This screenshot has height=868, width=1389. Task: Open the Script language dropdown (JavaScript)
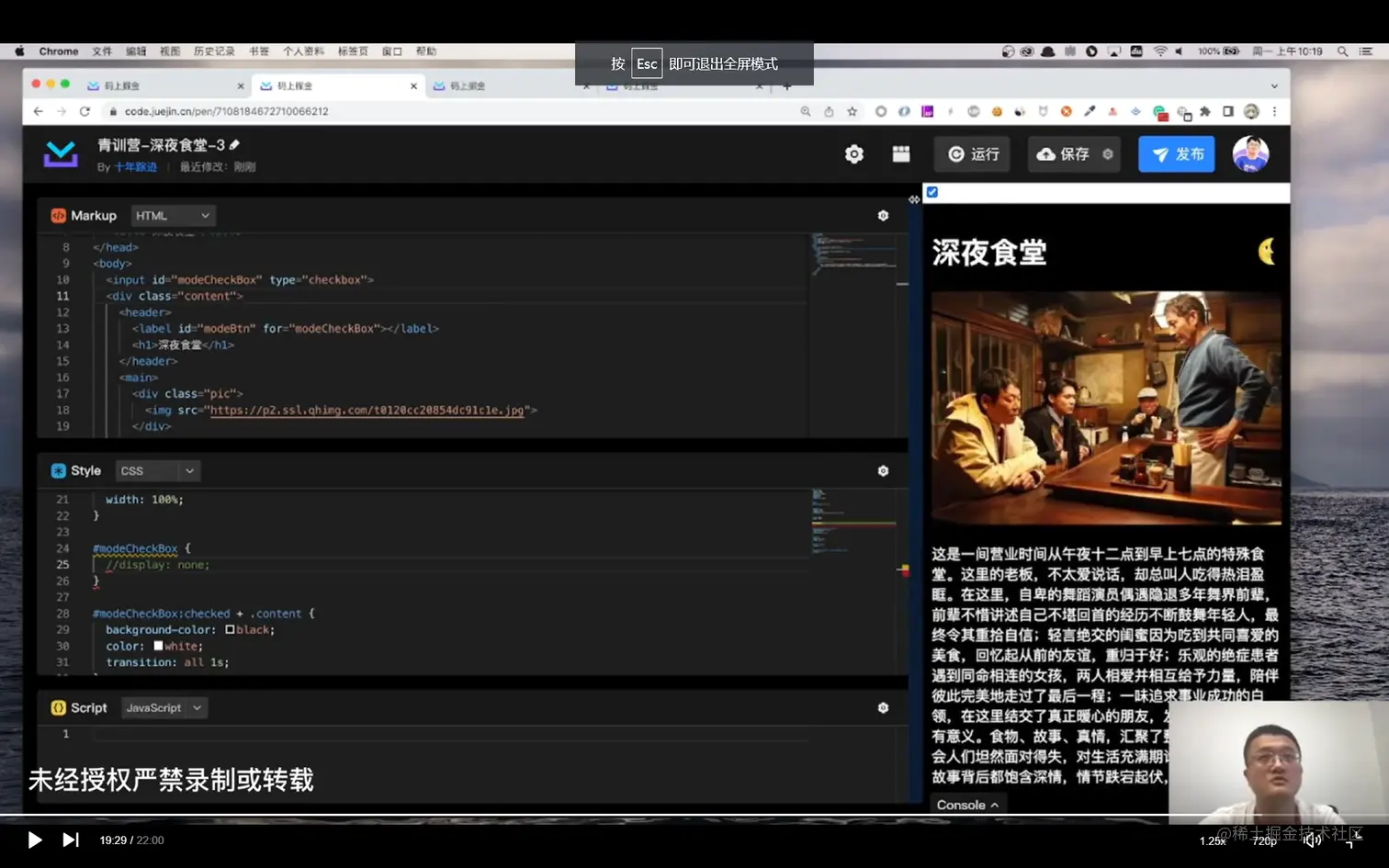(164, 708)
